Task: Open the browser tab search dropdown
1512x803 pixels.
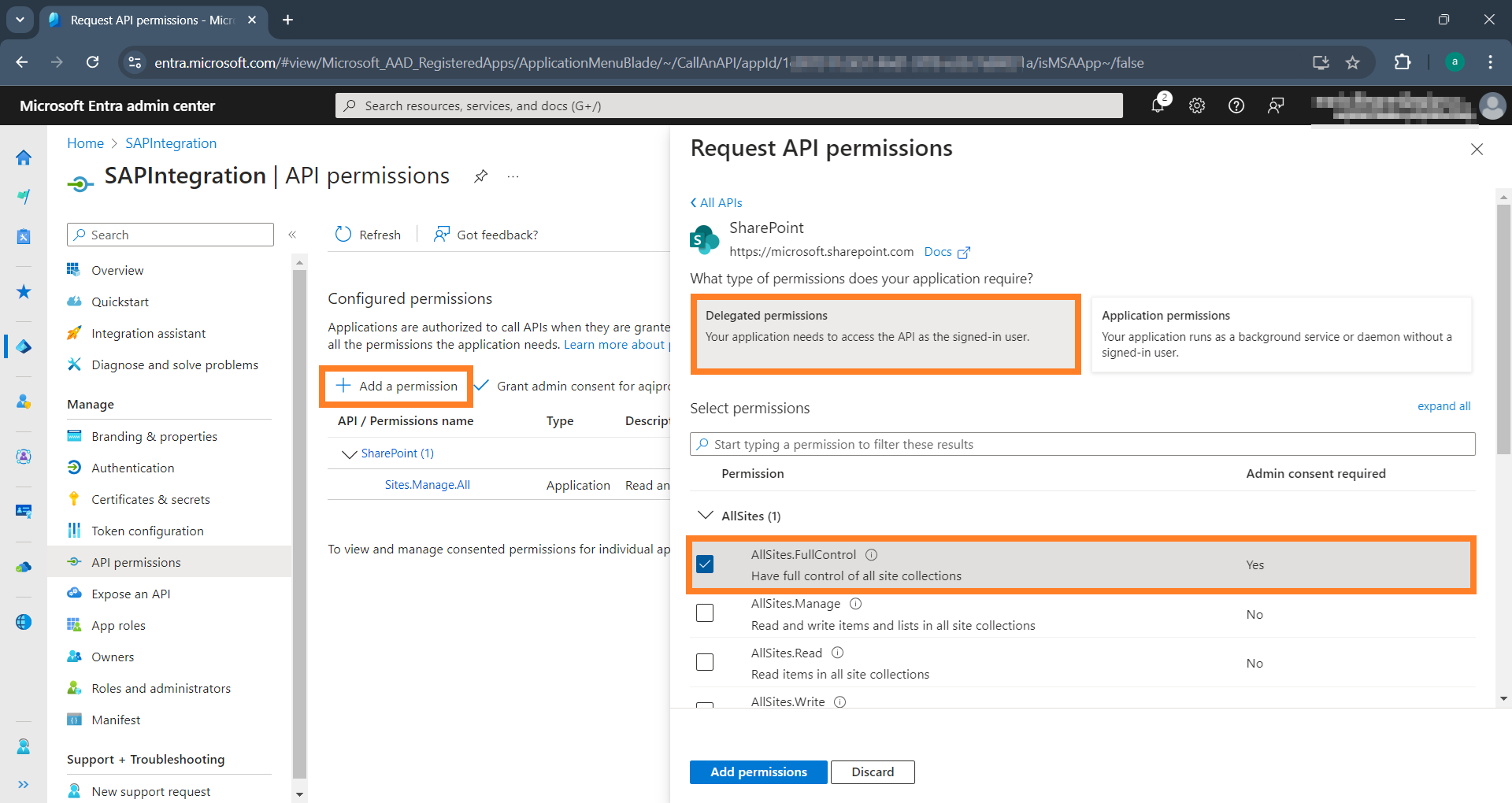Action: click(x=20, y=20)
